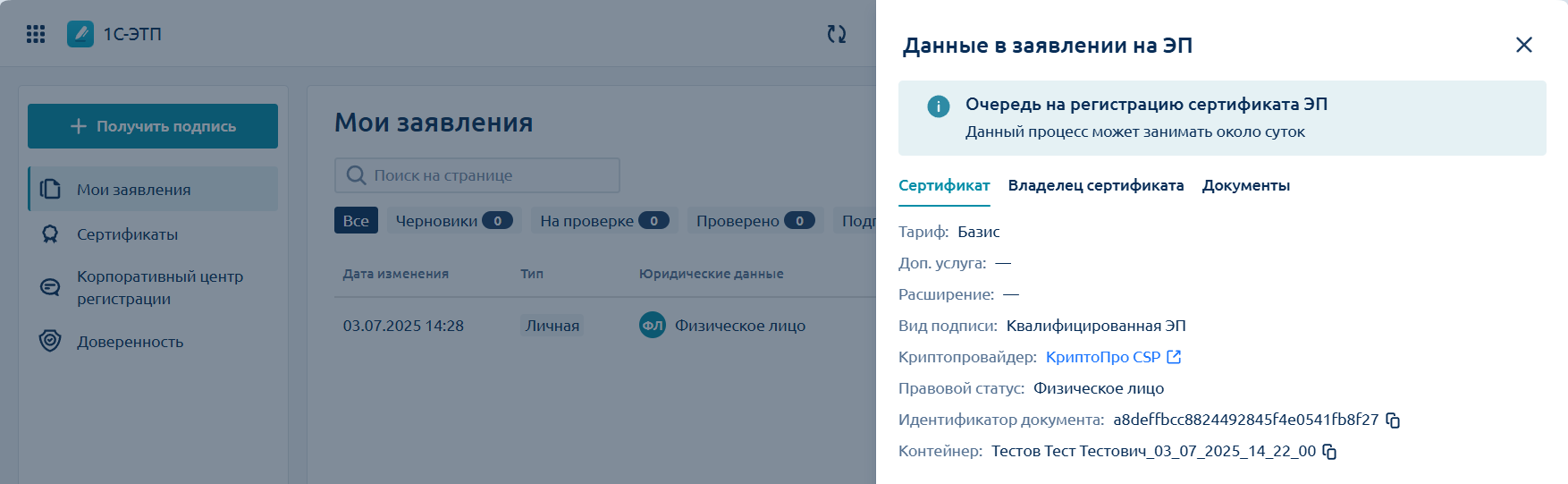Viewport: 1568px width, 484px height.
Task: Click the Тип column header
Action: click(532, 274)
